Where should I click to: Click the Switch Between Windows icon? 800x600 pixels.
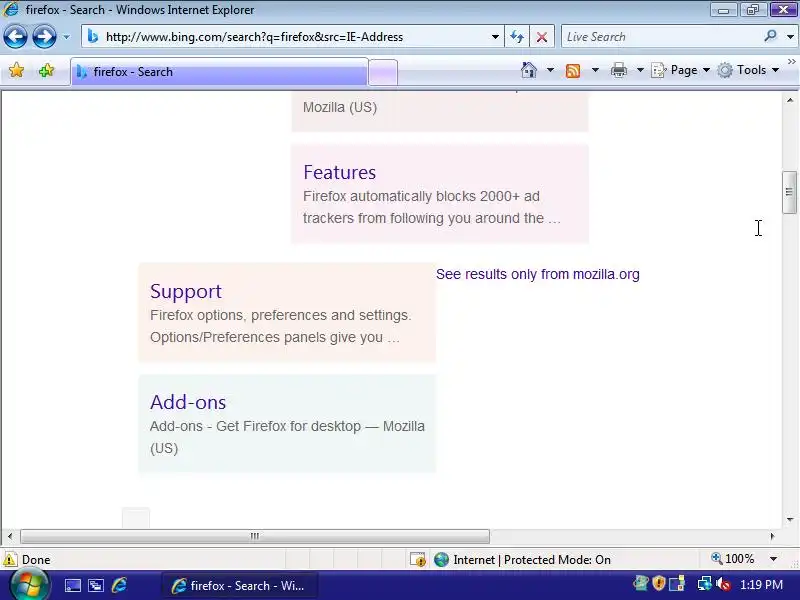[96, 585]
